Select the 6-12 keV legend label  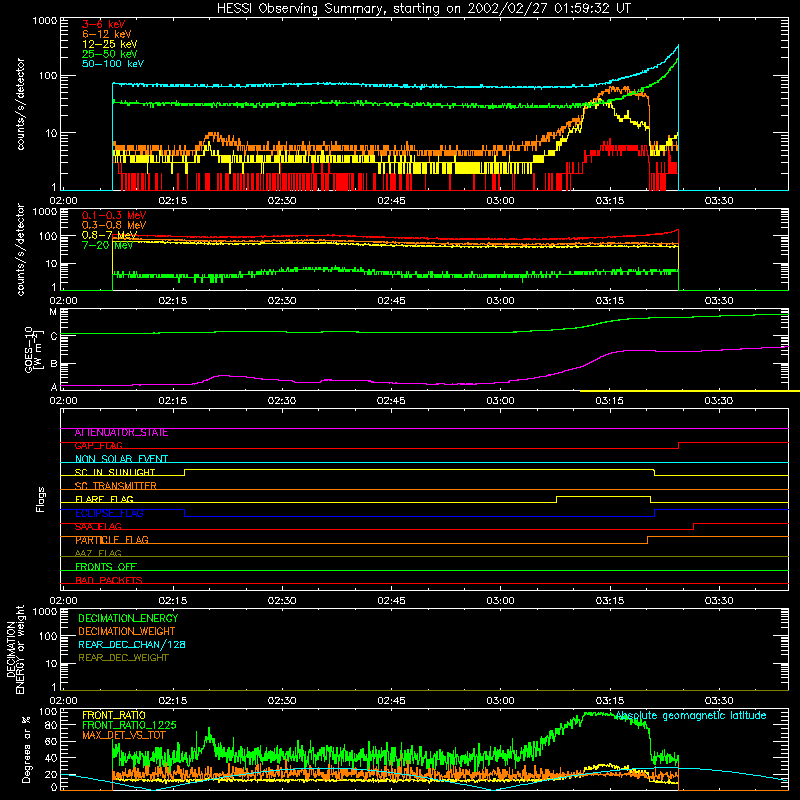[x=107, y=34]
